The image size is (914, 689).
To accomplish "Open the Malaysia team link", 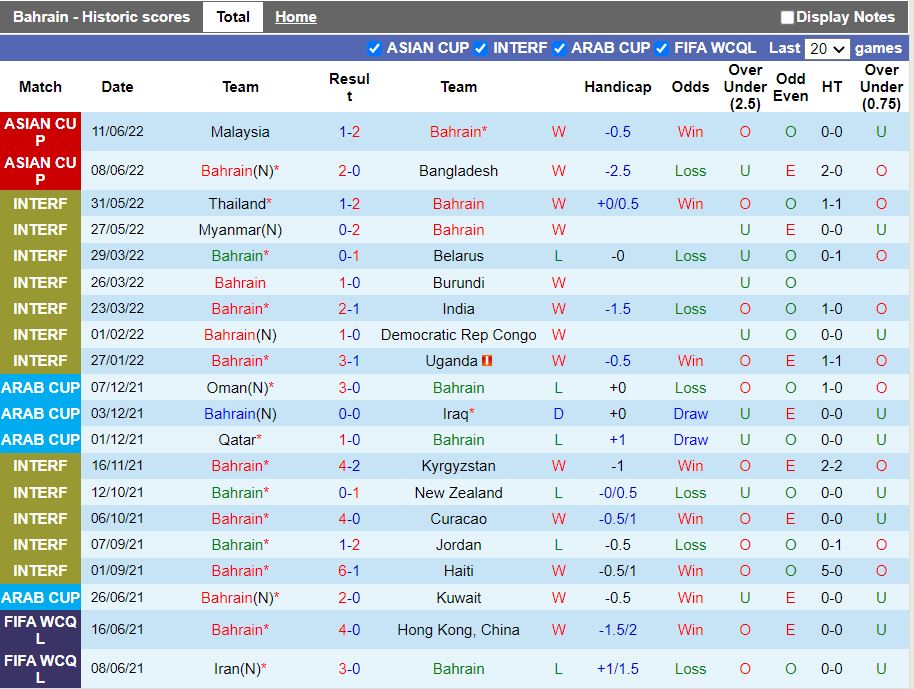I will (240, 132).
